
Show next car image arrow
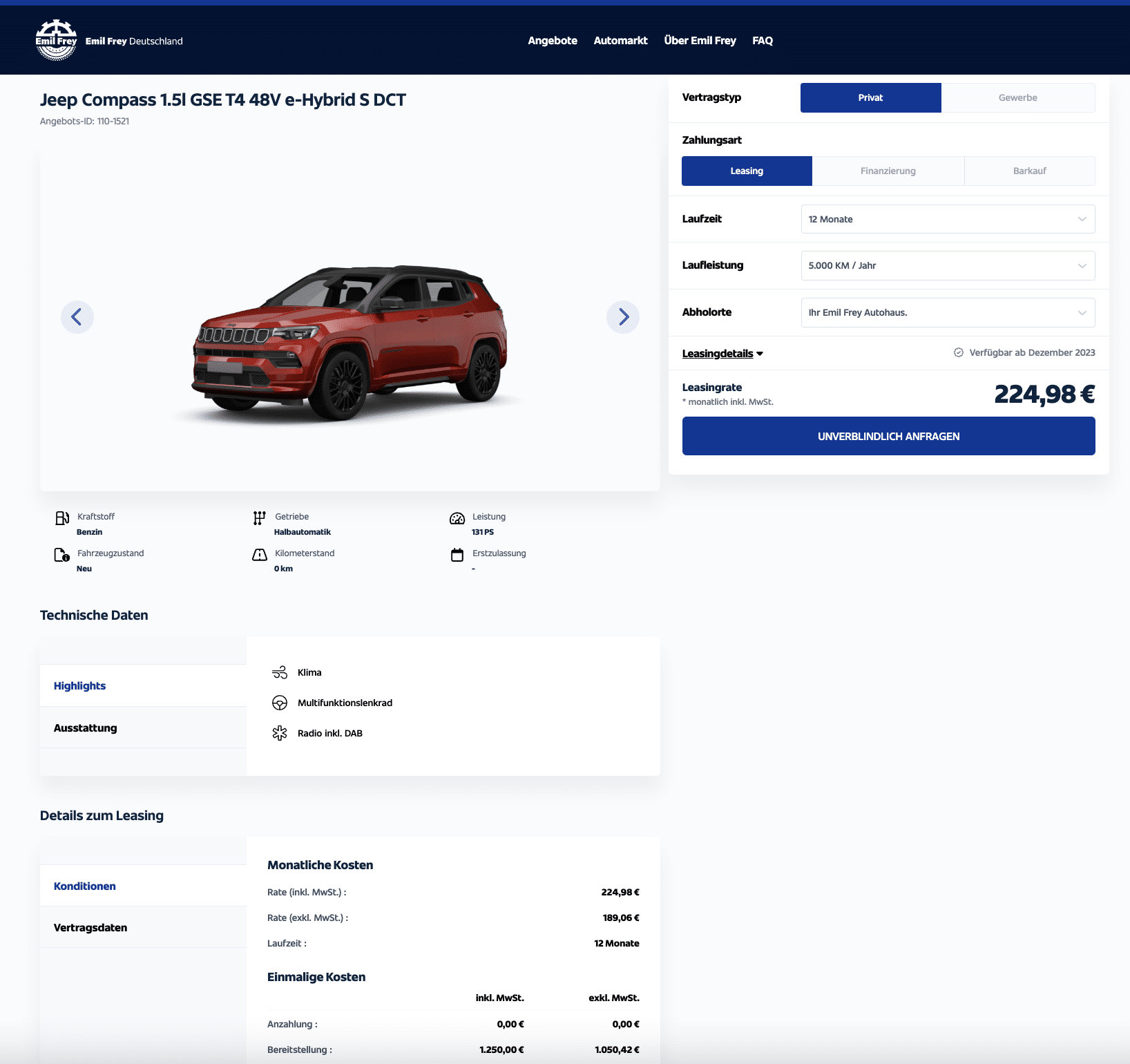click(623, 317)
